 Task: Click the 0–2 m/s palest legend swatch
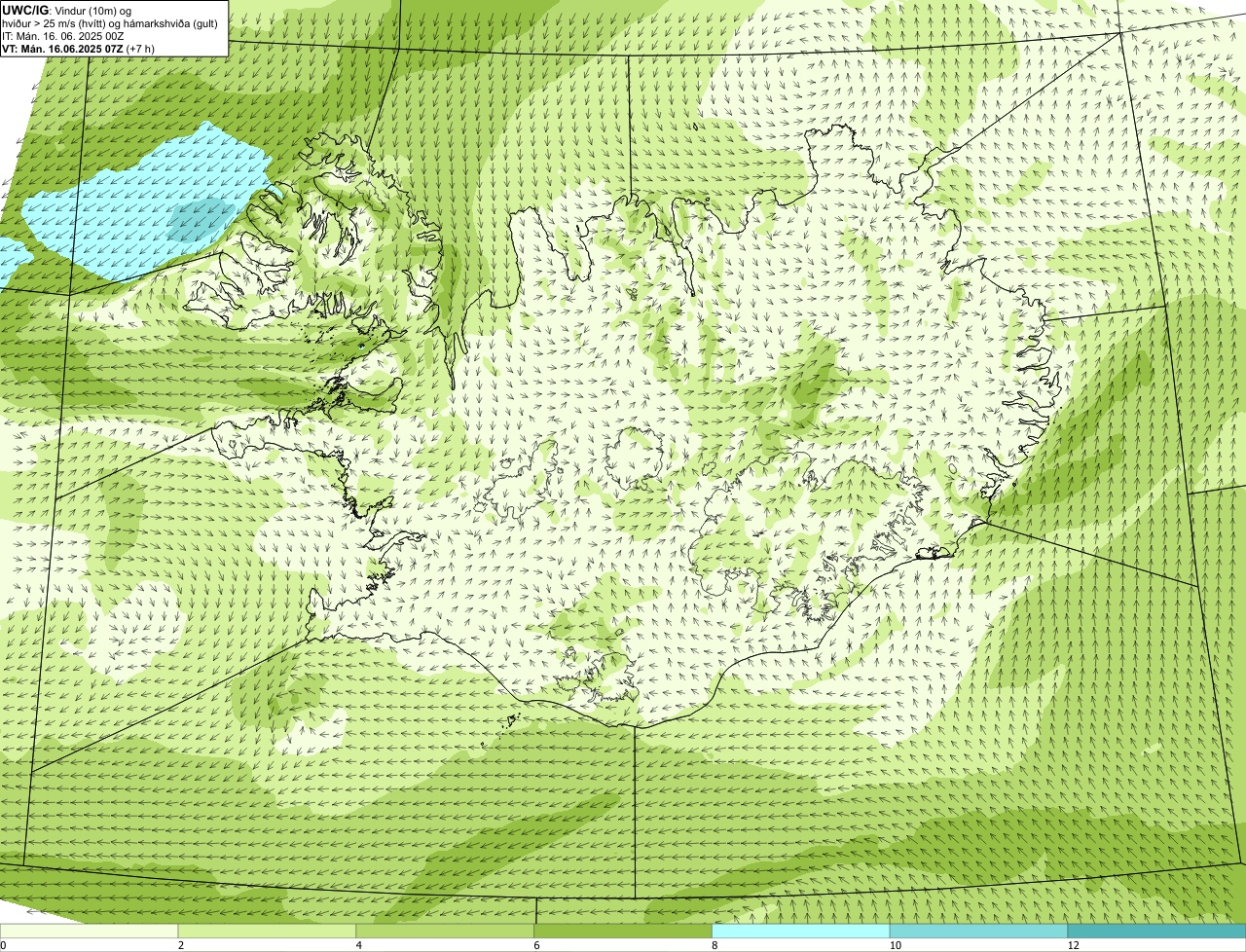point(90,931)
